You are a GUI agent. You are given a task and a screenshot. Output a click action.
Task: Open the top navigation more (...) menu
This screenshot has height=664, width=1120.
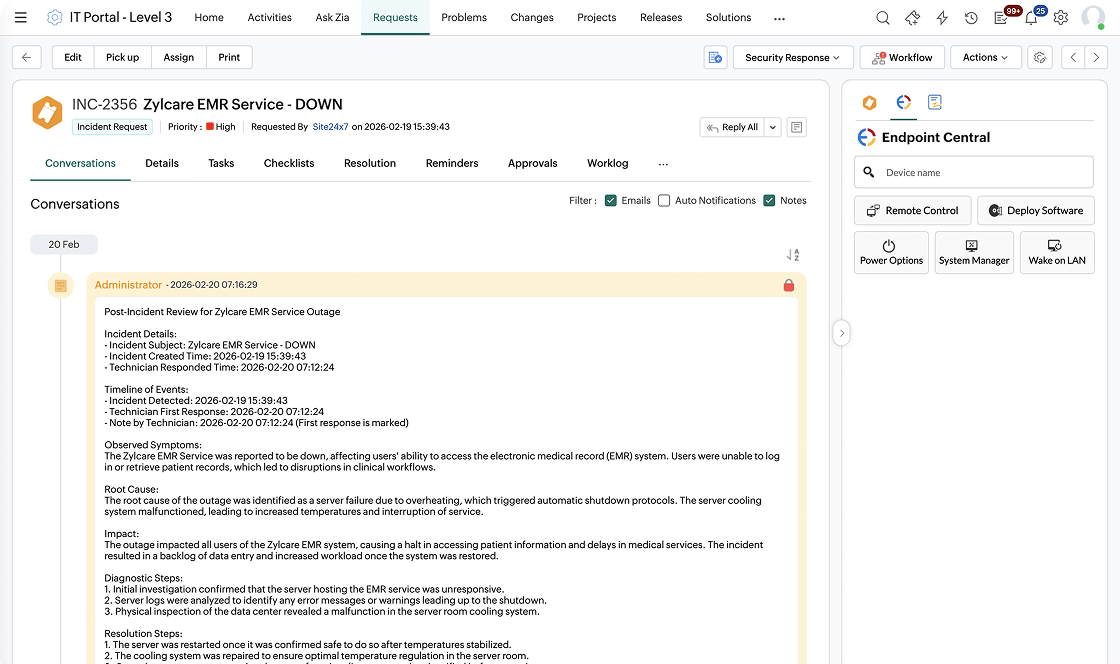click(x=779, y=19)
